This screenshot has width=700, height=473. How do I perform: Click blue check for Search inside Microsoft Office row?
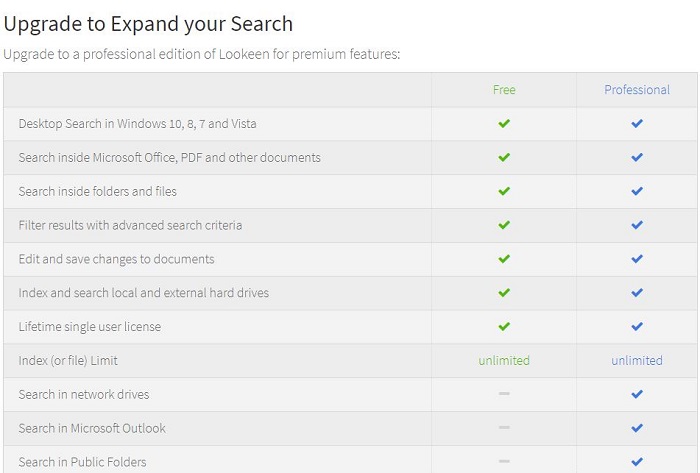637,158
